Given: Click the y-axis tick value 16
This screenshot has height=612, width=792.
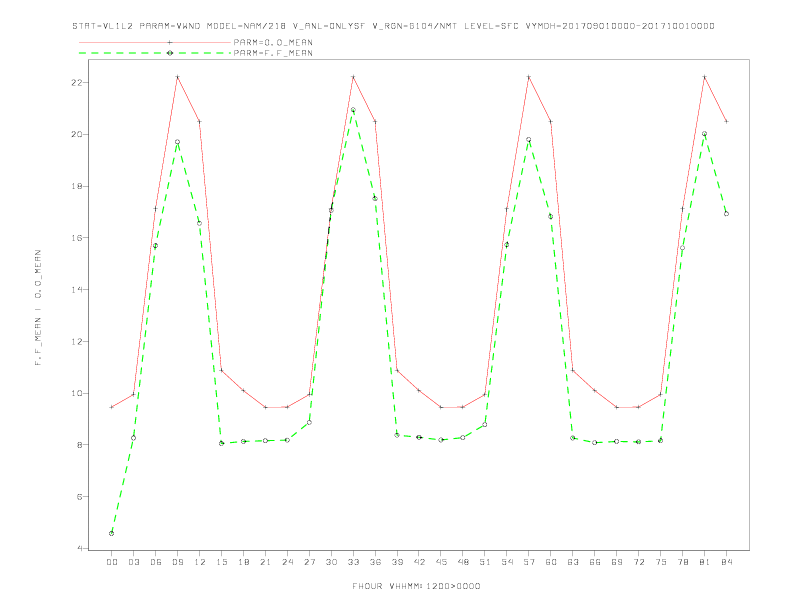Looking at the screenshot, I should pyautogui.click(x=76, y=238).
